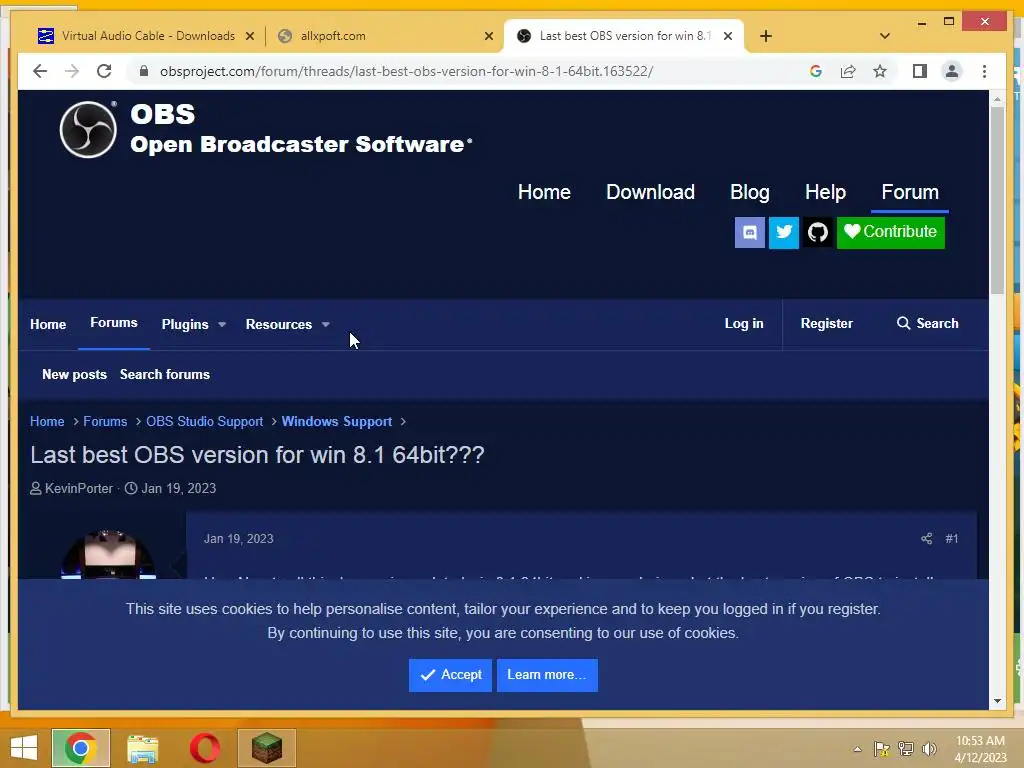Click the volume speaker tray icon

pyautogui.click(x=929, y=749)
